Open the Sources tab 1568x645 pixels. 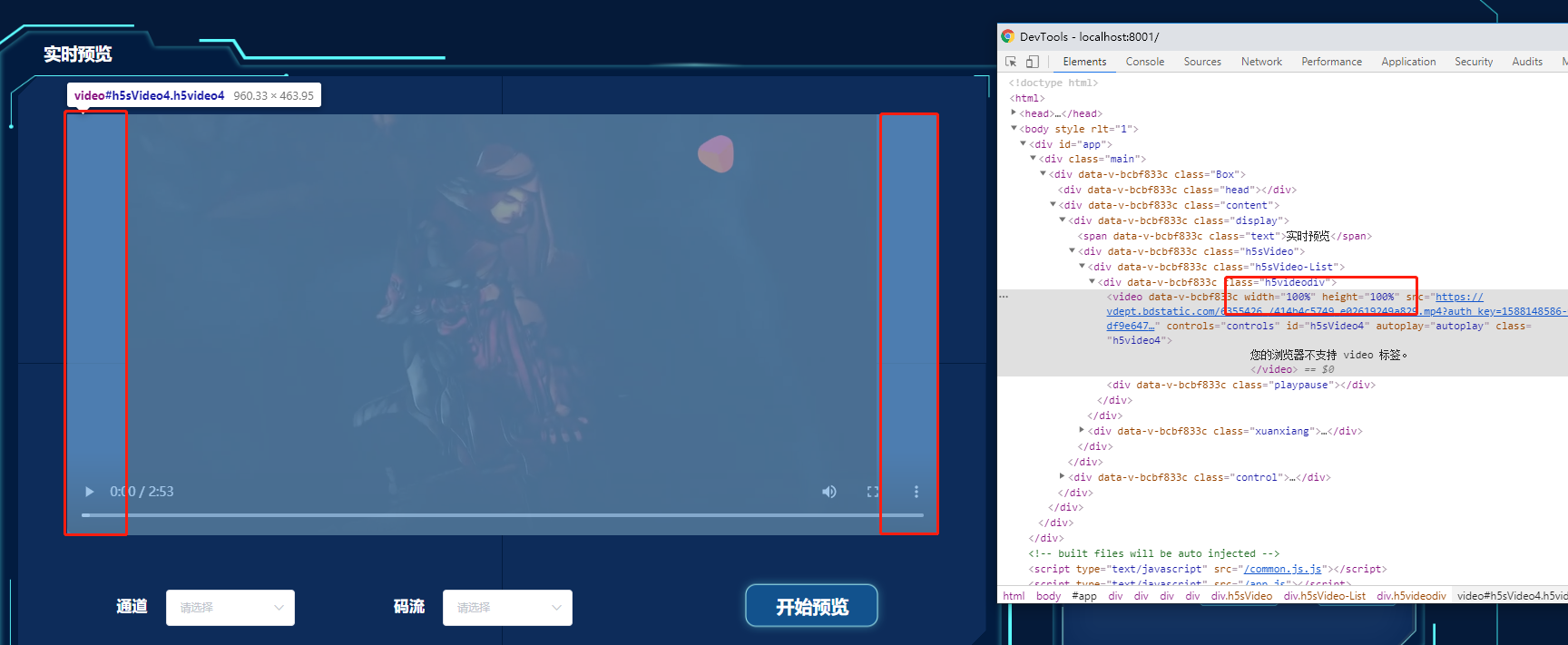[x=1202, y=62]
